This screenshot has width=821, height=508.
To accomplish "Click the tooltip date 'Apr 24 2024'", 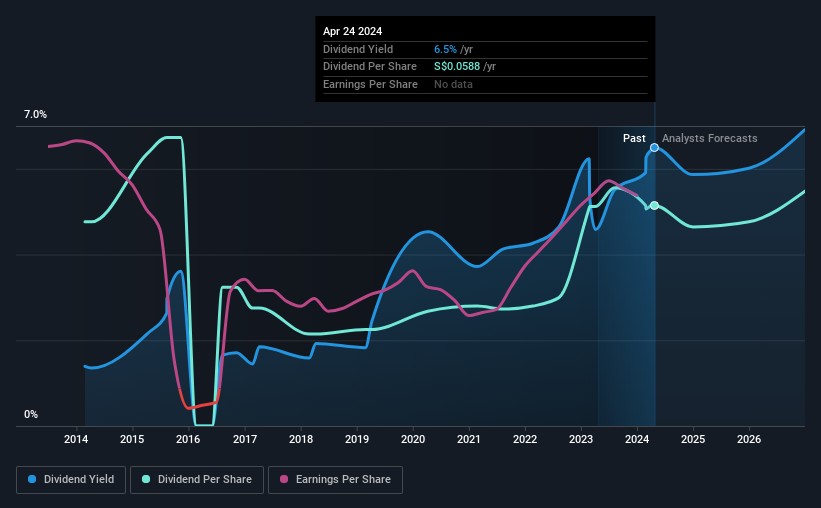I will [x=352, y=31].
